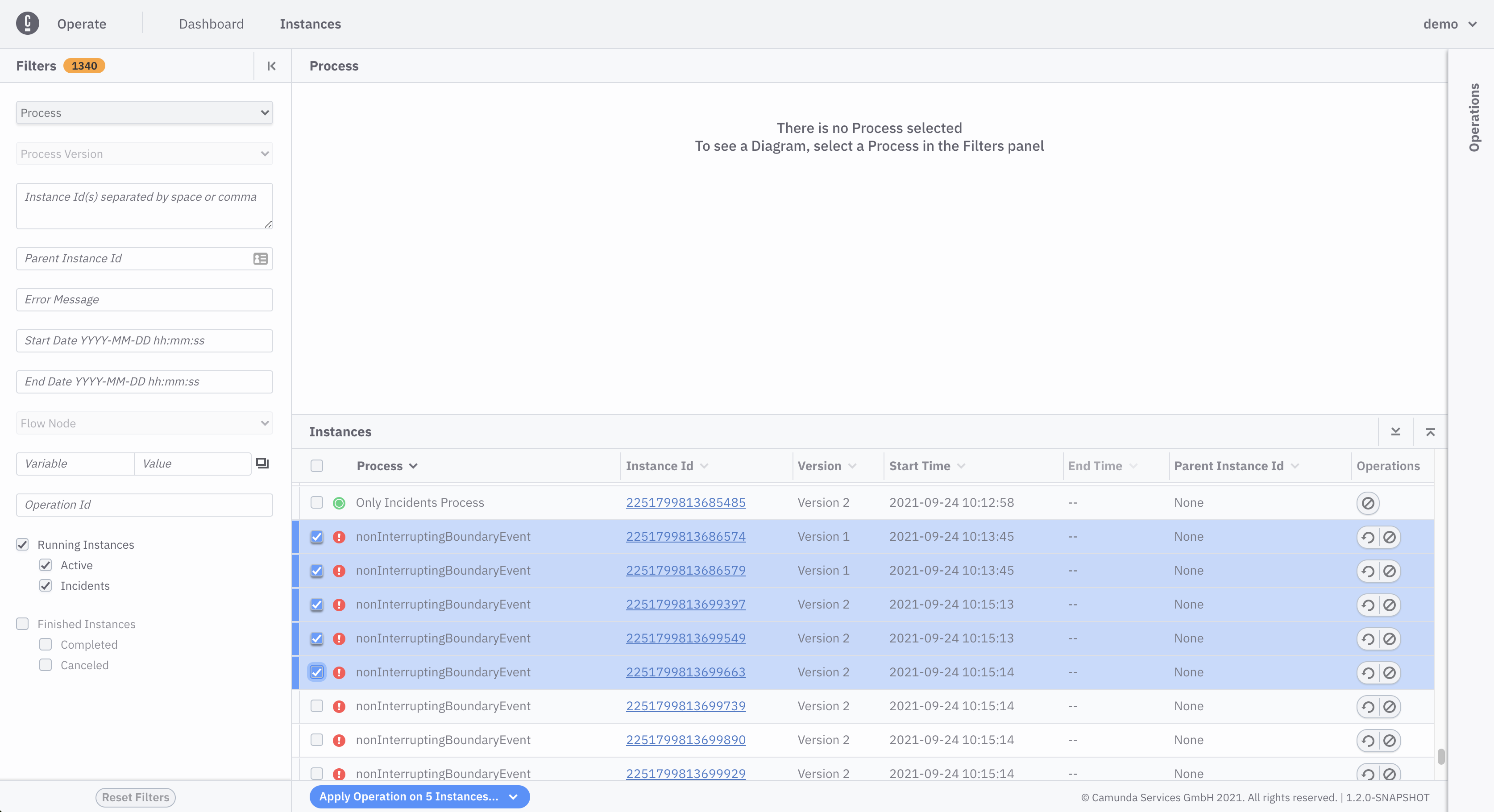Expand the Process filter dropdown

144,112
